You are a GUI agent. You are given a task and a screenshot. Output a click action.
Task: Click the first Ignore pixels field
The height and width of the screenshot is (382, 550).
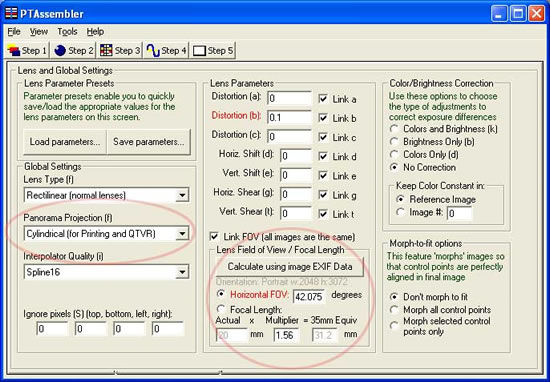52,329
